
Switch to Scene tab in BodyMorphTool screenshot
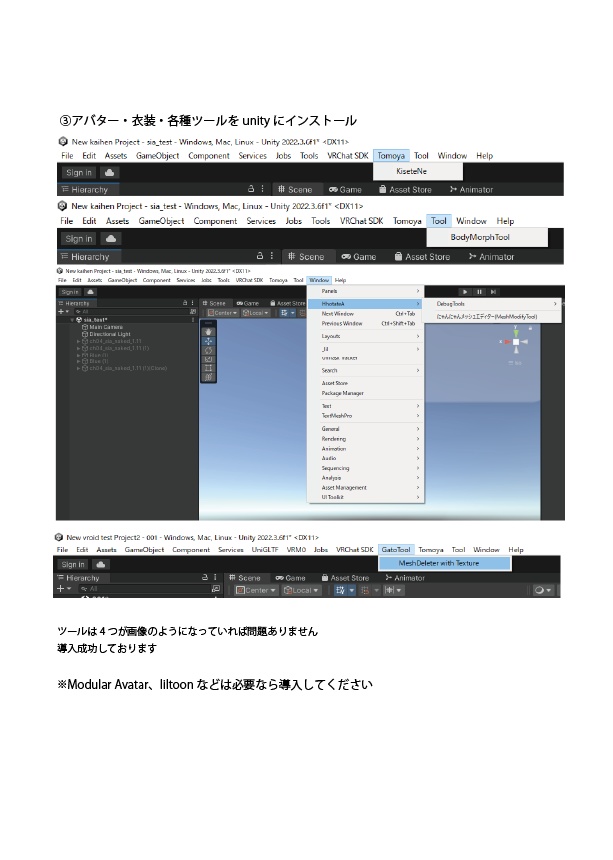coord(306,257)
